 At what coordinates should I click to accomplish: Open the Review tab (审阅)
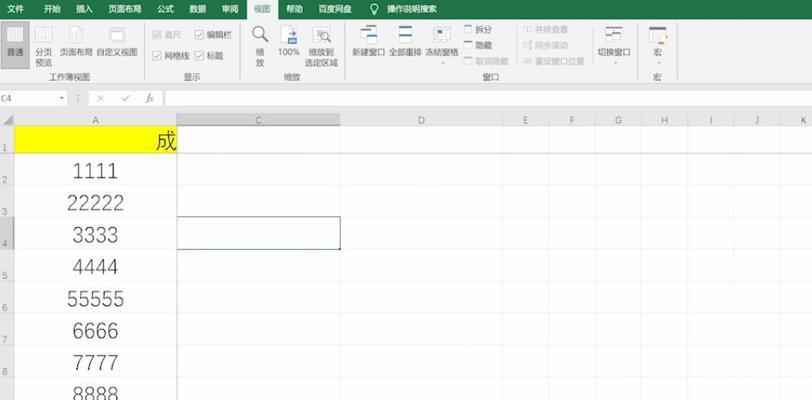pyautogui.click(x=230, y=9)
